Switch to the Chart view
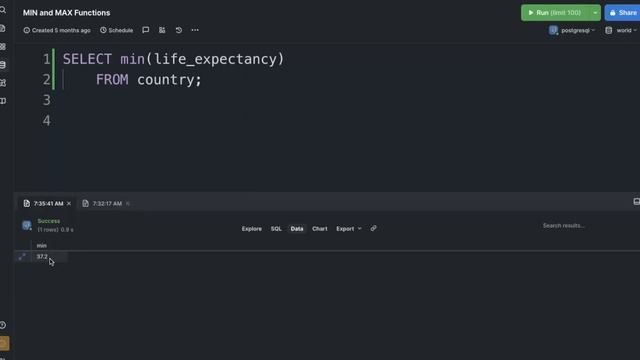The width and height of the screenshot is (640, 360). (x=320, y=229)
